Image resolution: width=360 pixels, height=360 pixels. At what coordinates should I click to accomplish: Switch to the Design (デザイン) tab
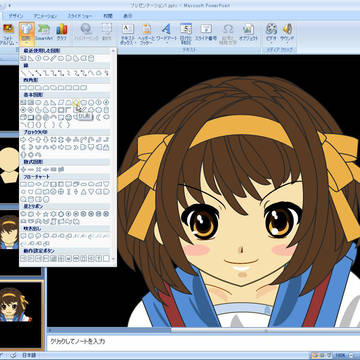16,16
